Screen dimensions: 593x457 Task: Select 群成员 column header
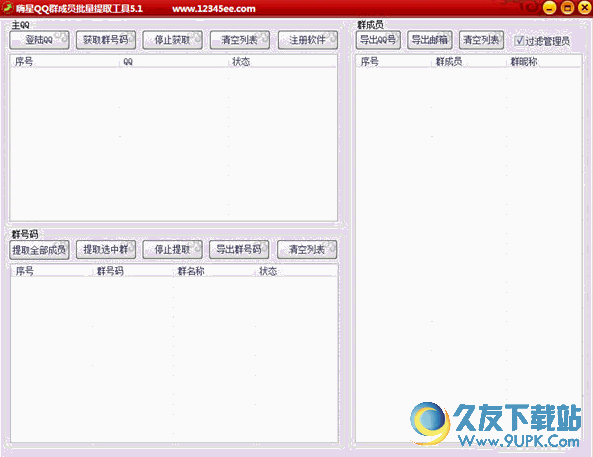(469, 62)
